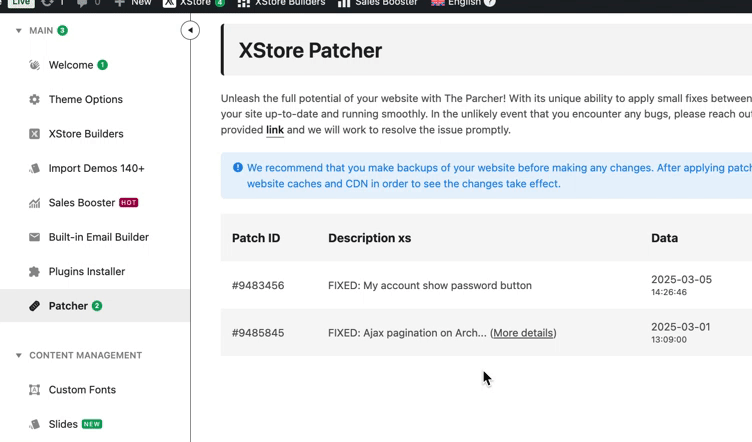The image size is (752, 442).
Task: Click the 2025-03-05 date cell
Action: (x=682, y=285)
